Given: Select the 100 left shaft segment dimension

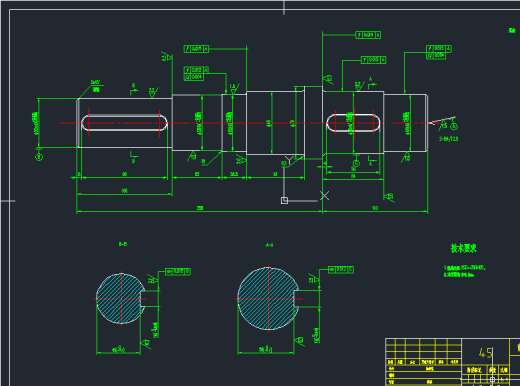Looking at the screenshot, I should point(124,191).
